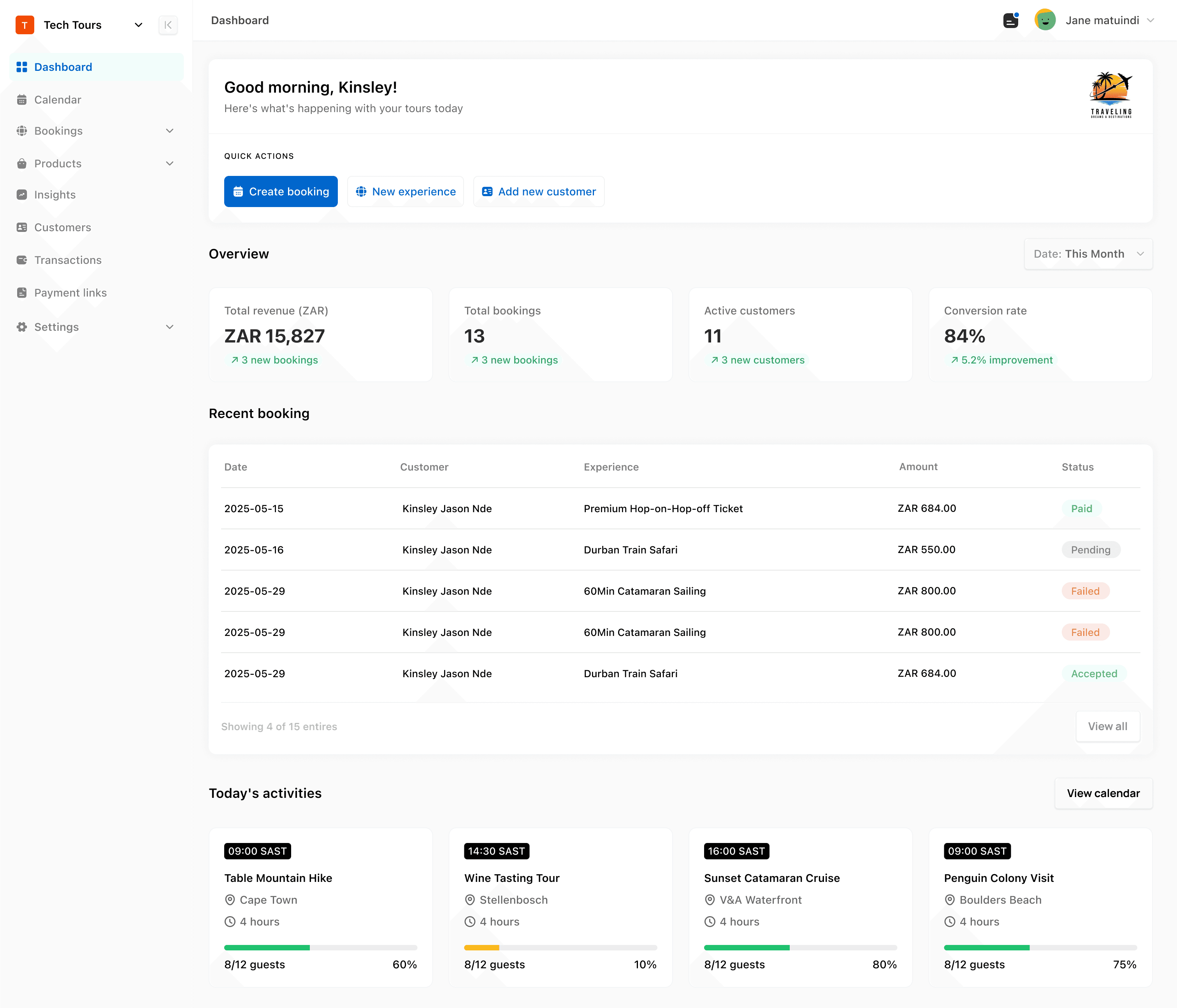Click the Payment links icon
Screen dimensions: 1177x1008
point(21,293)
